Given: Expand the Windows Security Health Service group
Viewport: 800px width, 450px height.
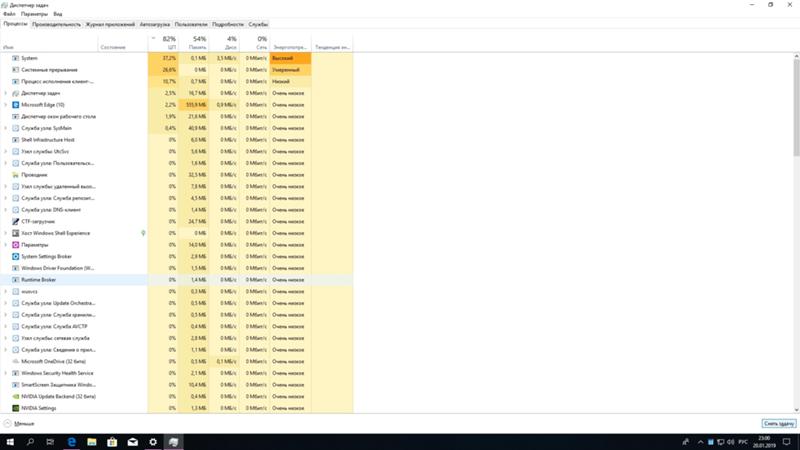Looking at the screenshot, I should pos(6,373).
